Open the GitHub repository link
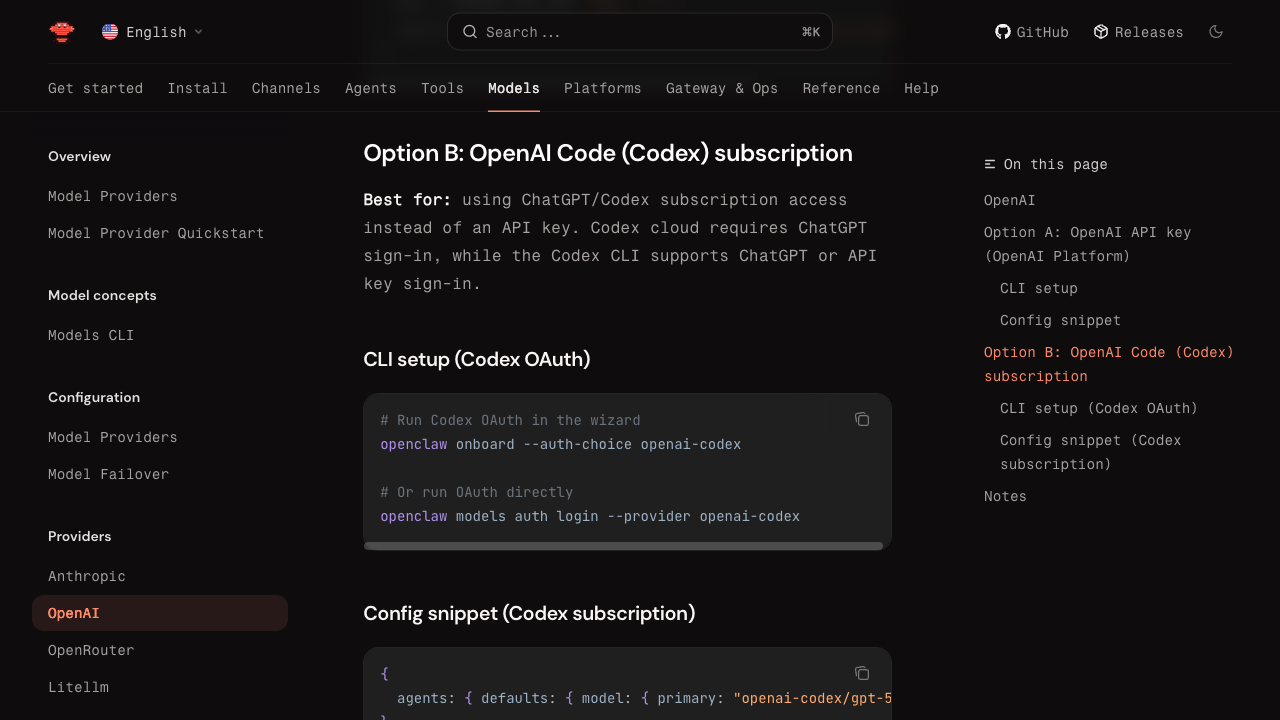1280x720 pixels. pos(1032,32)
